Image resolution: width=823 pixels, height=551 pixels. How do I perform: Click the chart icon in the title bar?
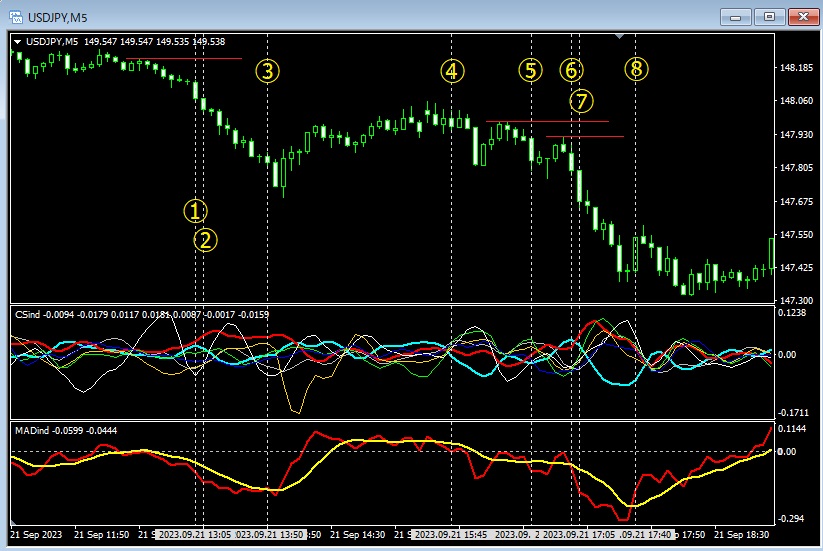[16, 17]
